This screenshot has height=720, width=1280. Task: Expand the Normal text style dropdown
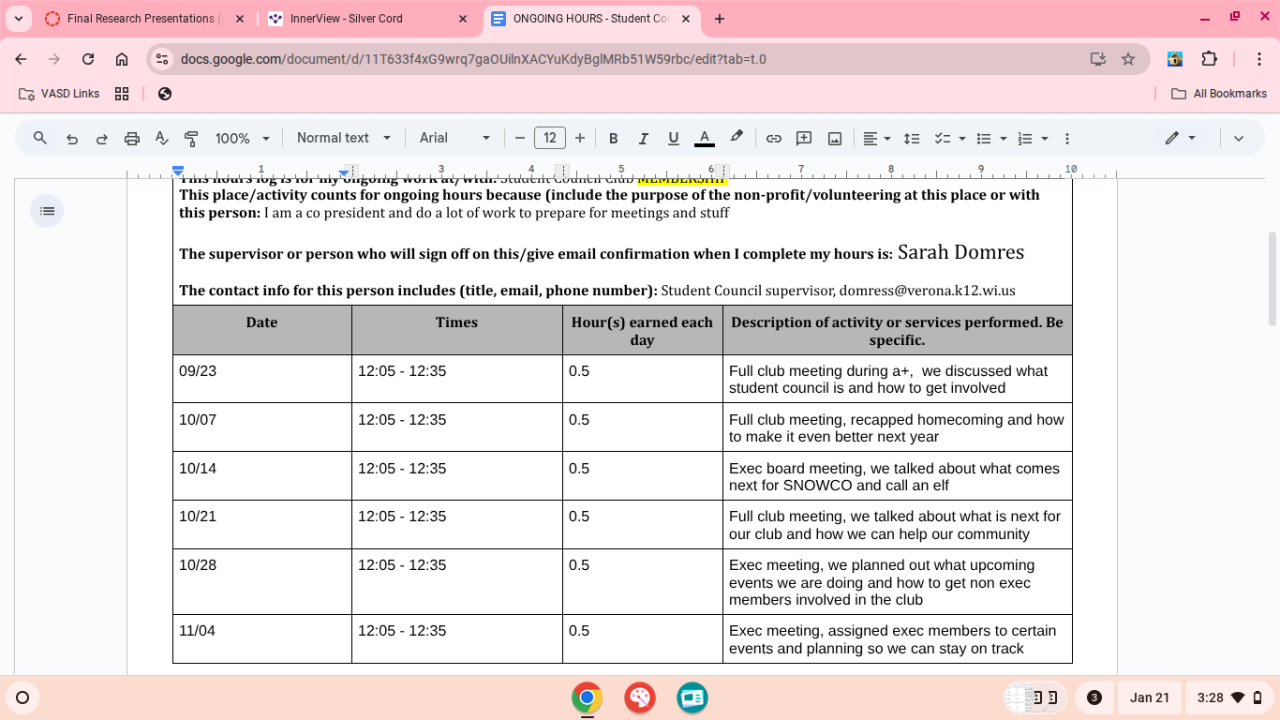click(341, 139)
